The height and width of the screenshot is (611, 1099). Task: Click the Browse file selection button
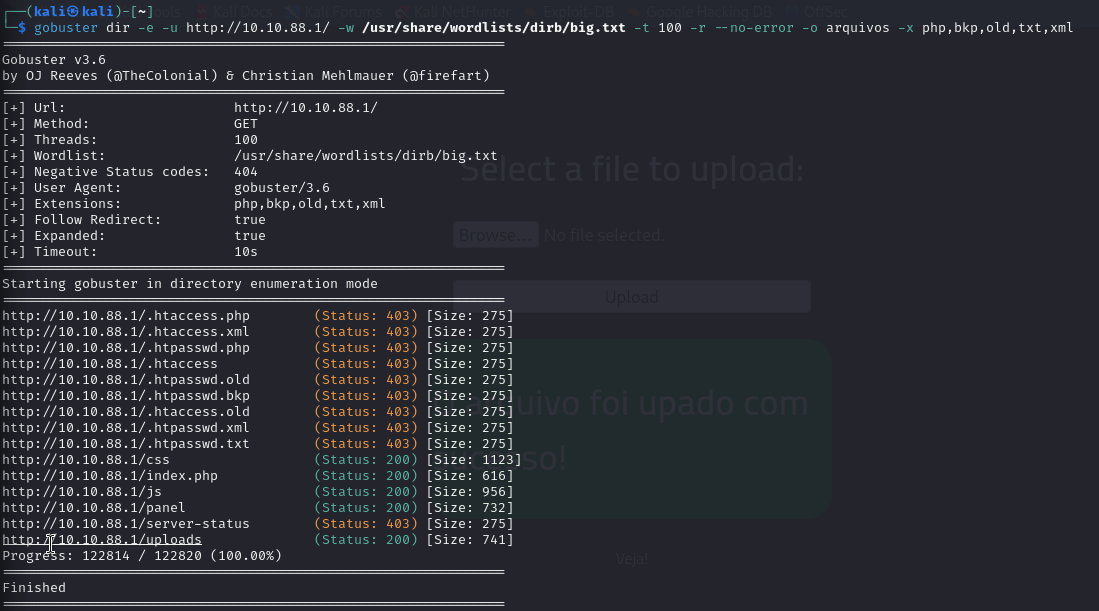[495, 234]
